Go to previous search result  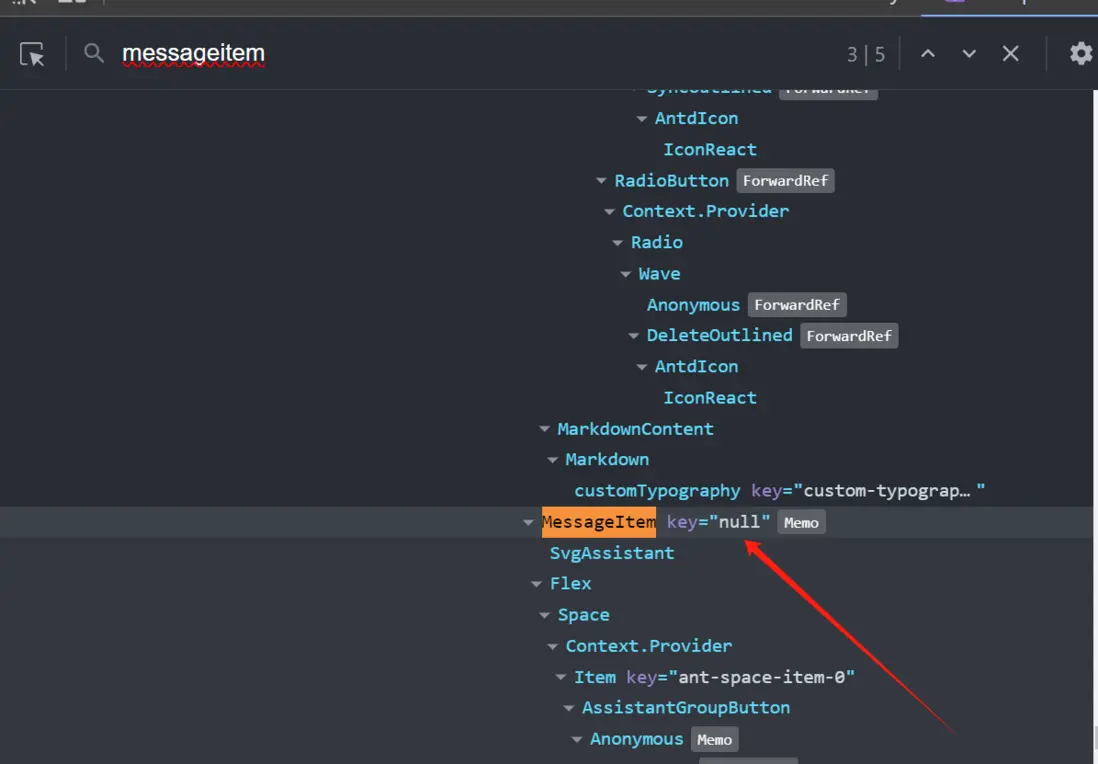point(928,54)
